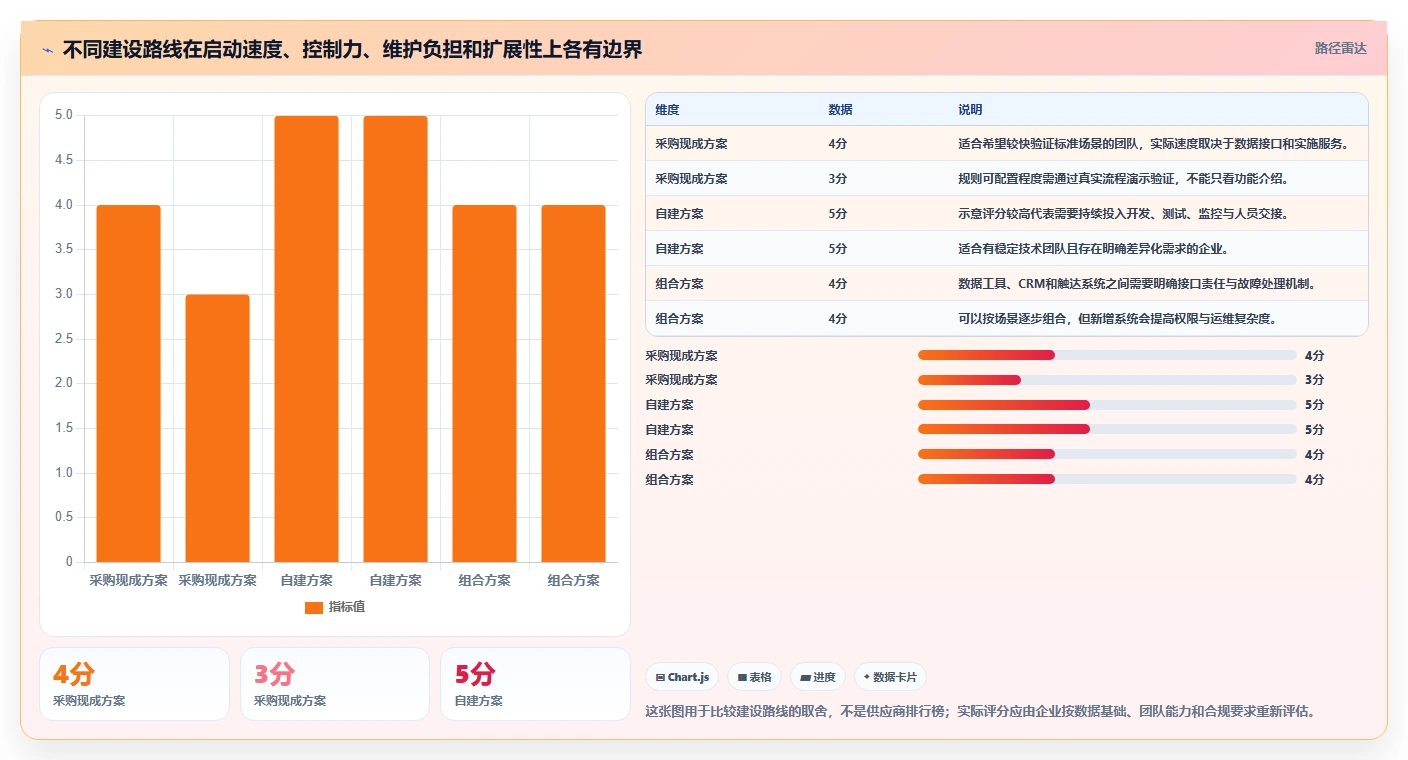
Task: Select the 进度 tag
Action: (x=818, y=677)
